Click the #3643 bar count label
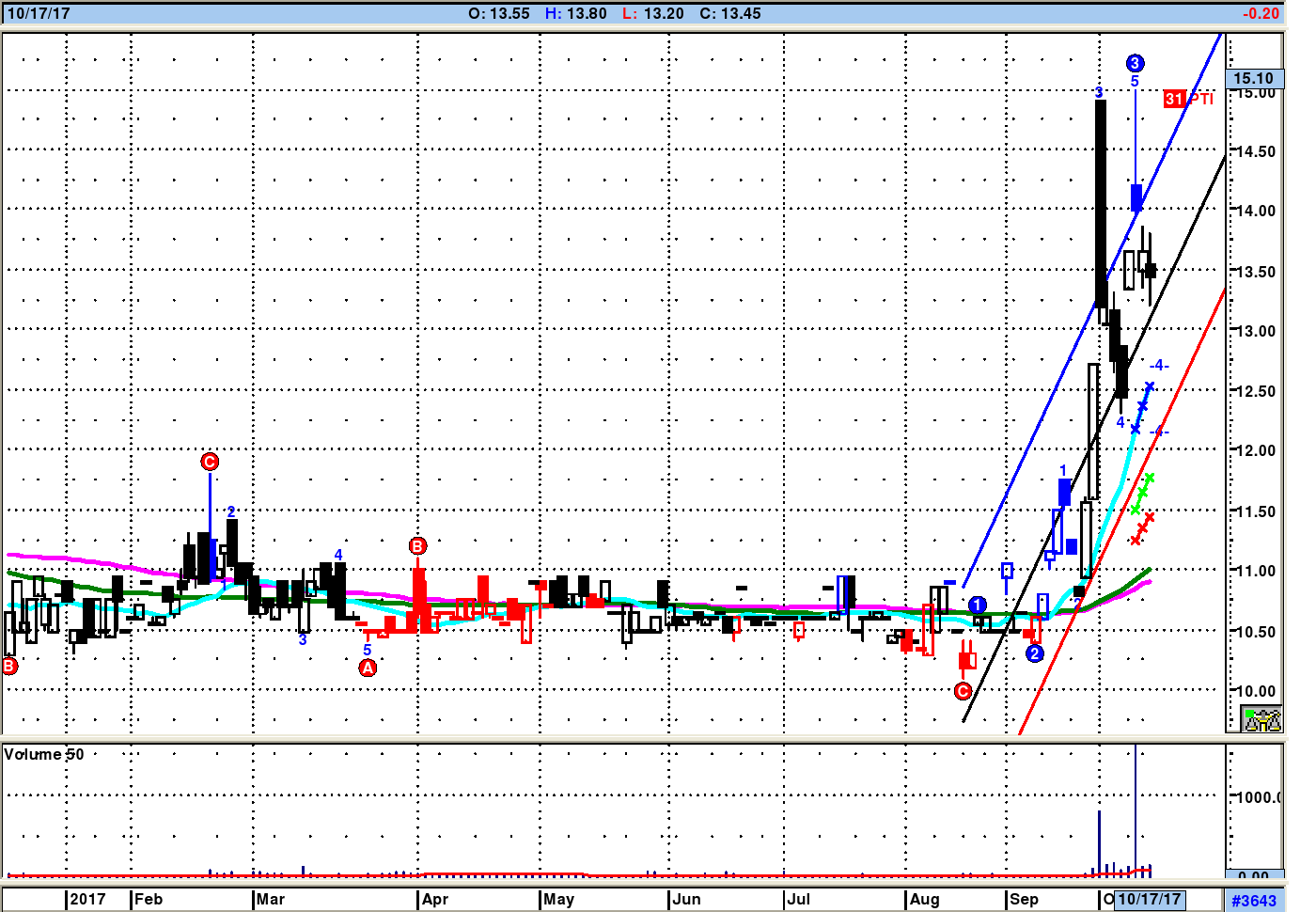This screenshot has height=912, width=1316. coord(1254,900)
